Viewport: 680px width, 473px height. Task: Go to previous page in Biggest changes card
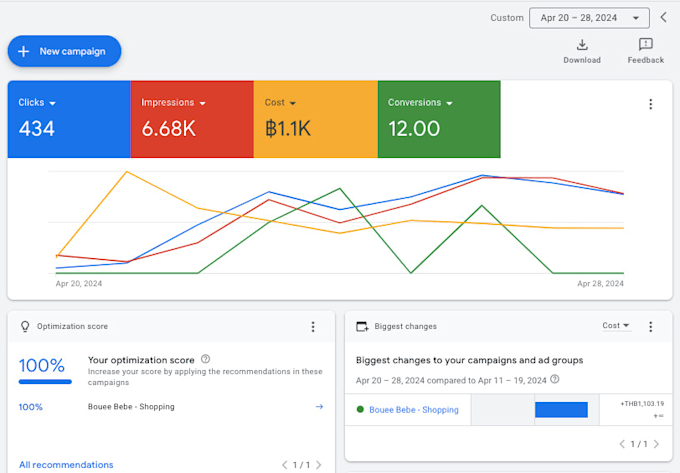[x=622, y=444]
